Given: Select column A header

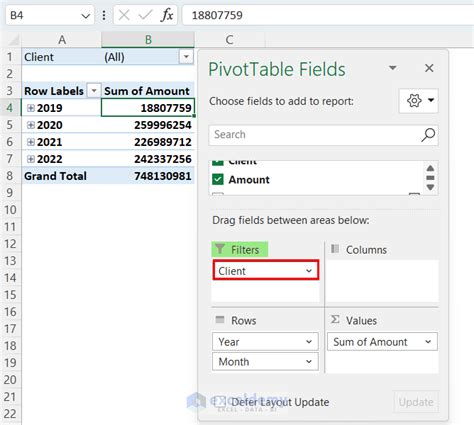Looking at the screenshot, I should pyautogui.click(x=62, y=40).
